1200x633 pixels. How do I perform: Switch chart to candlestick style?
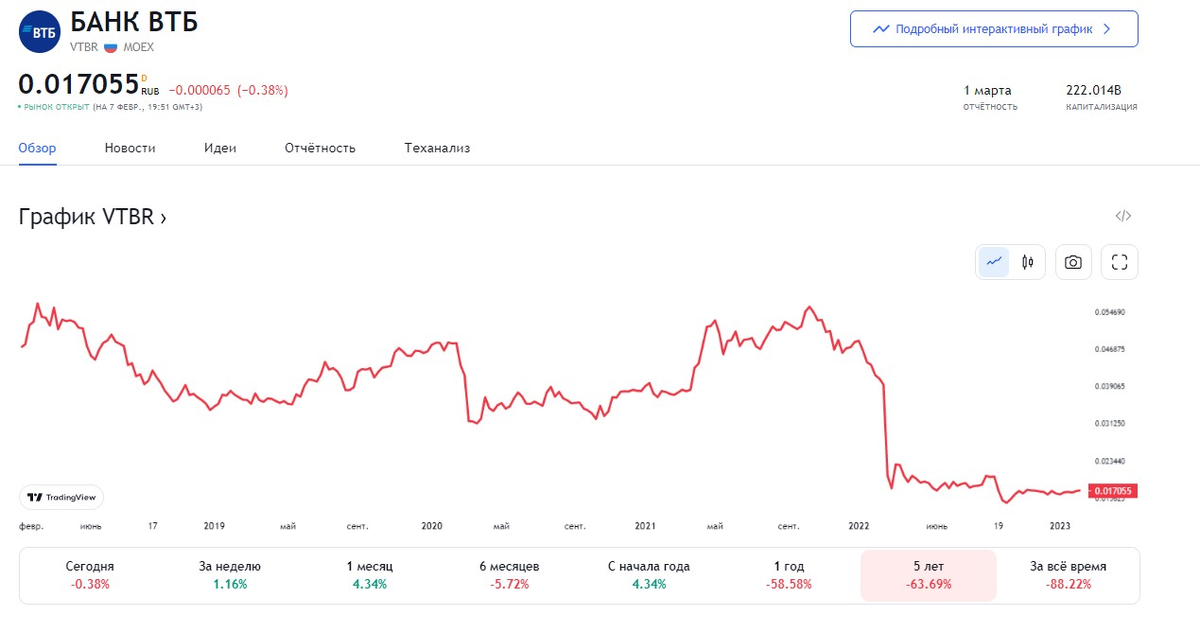(x=1027, y=262)
